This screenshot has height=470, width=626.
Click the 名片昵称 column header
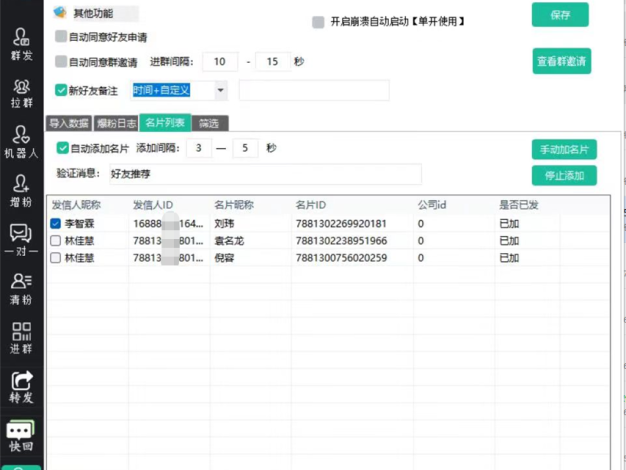click(234, 205)
